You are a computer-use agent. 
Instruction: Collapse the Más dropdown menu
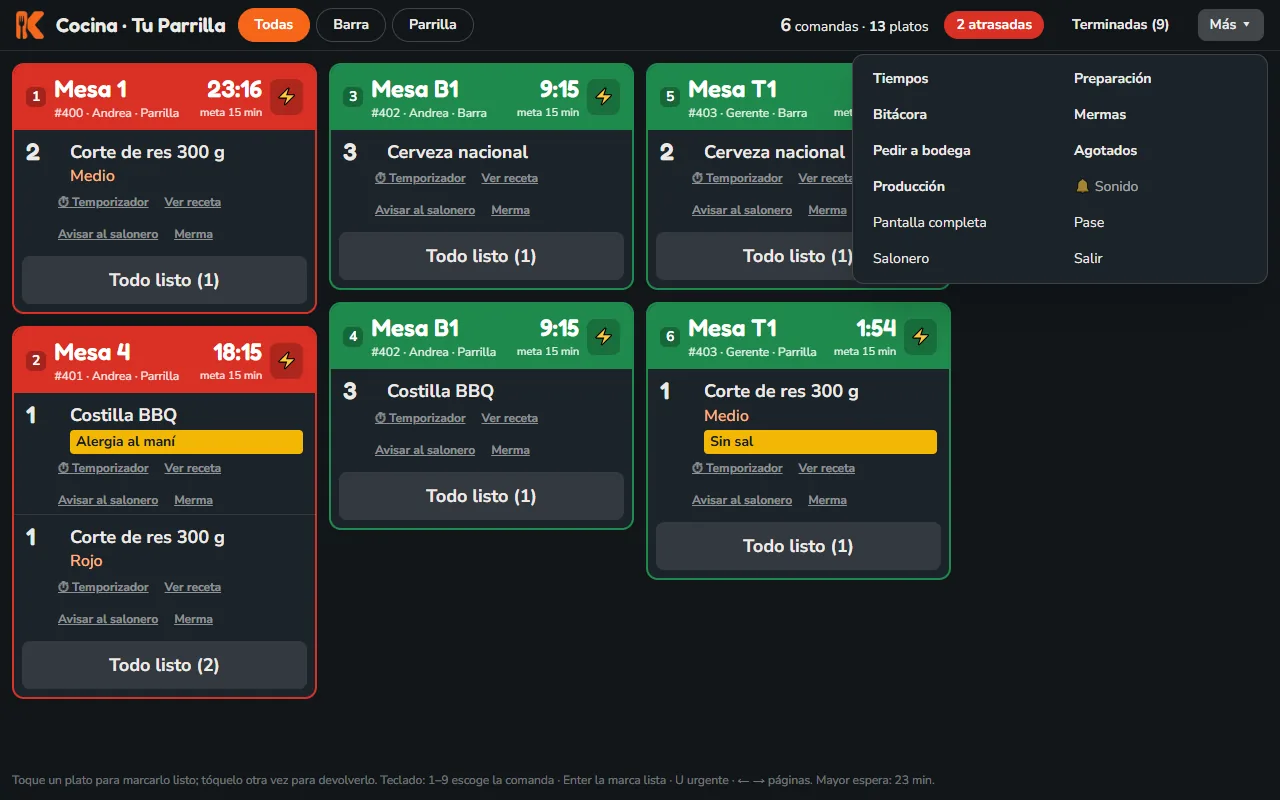pos(1230,25)
